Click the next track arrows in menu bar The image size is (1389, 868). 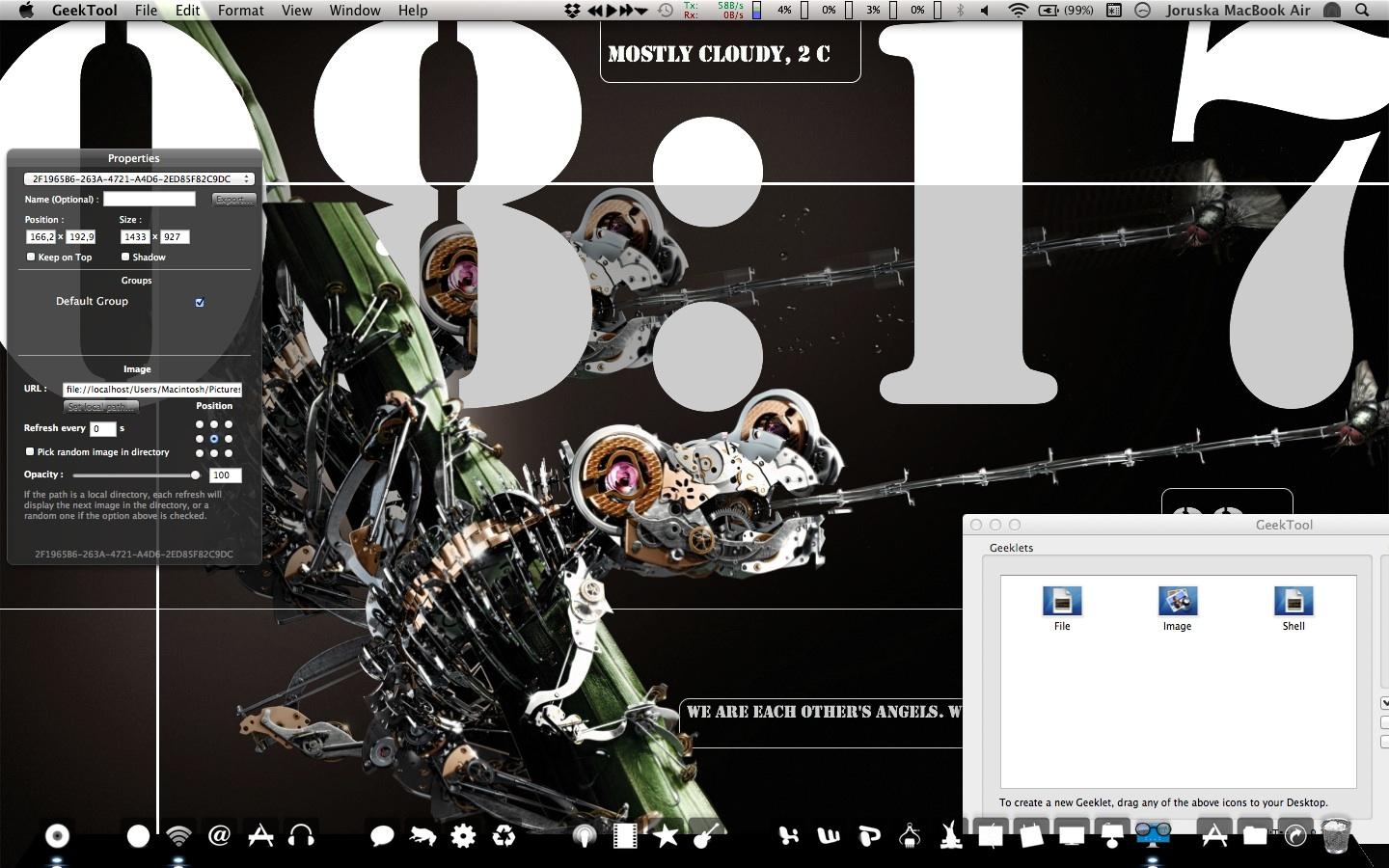(626, 11)
